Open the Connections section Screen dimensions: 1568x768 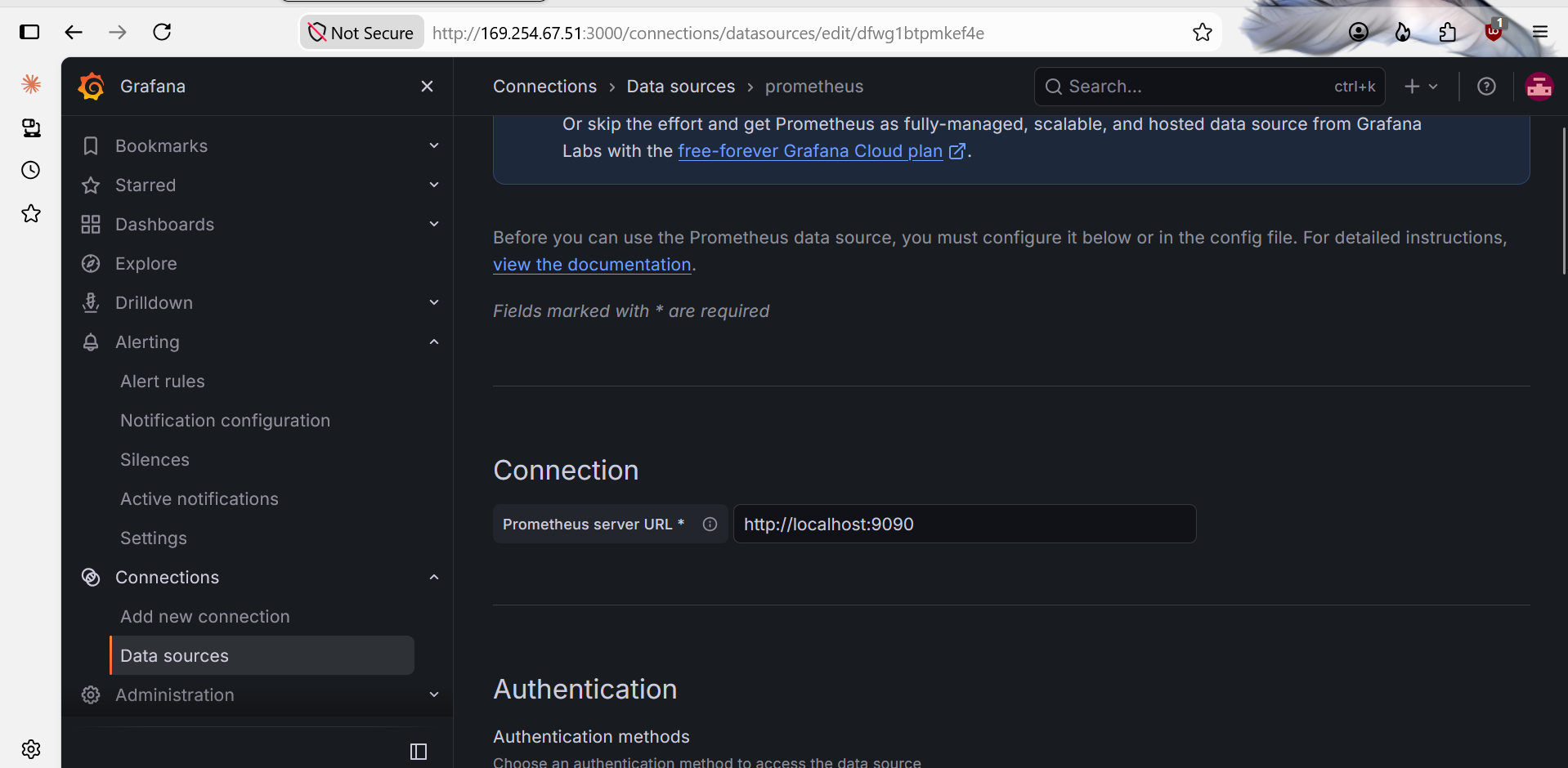tap(167, 578)
